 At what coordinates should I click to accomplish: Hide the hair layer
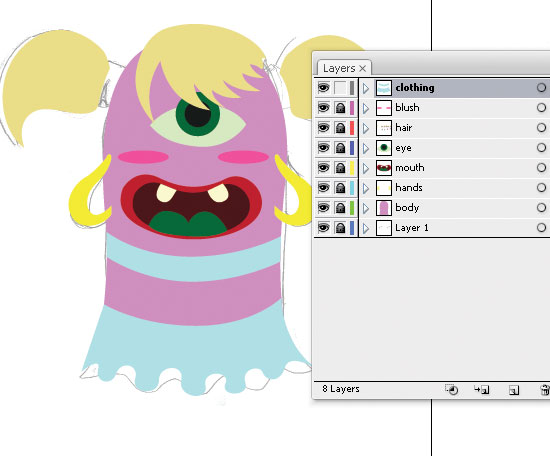click(x=323, y=128)
